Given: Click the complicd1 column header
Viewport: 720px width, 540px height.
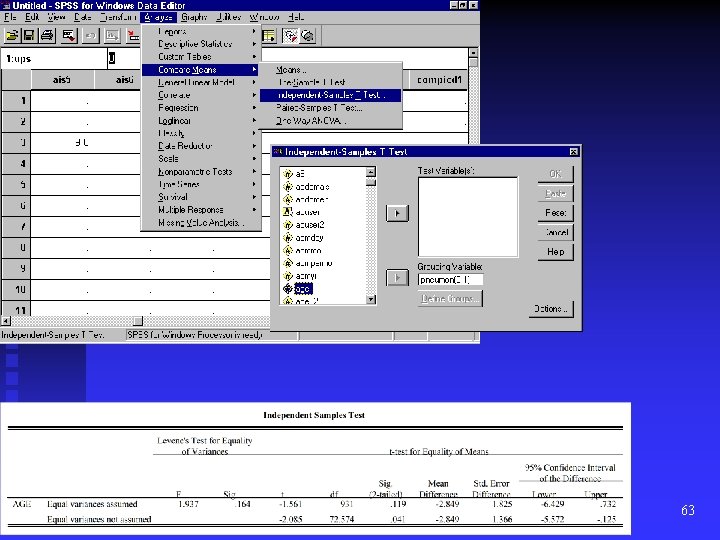Looking at the screenshot, I should (x=439, y=80).
